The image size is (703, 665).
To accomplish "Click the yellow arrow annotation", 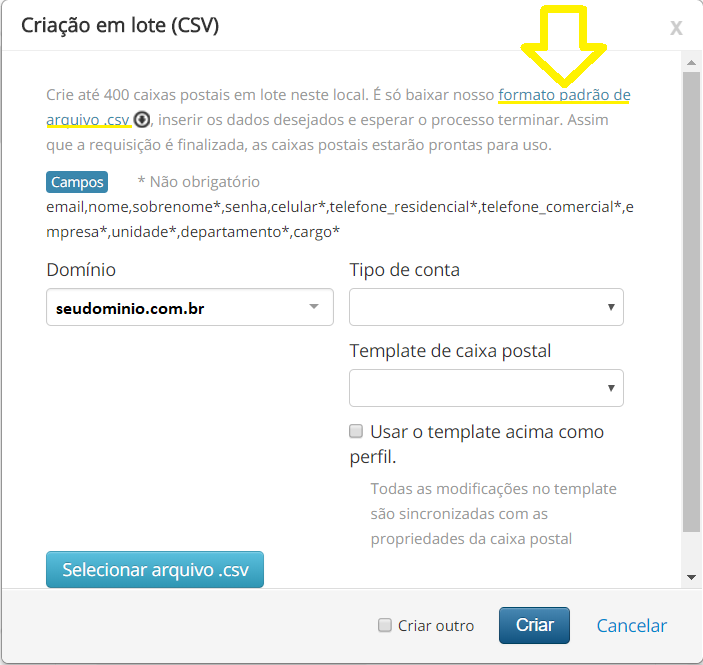I will pos(564,45).
